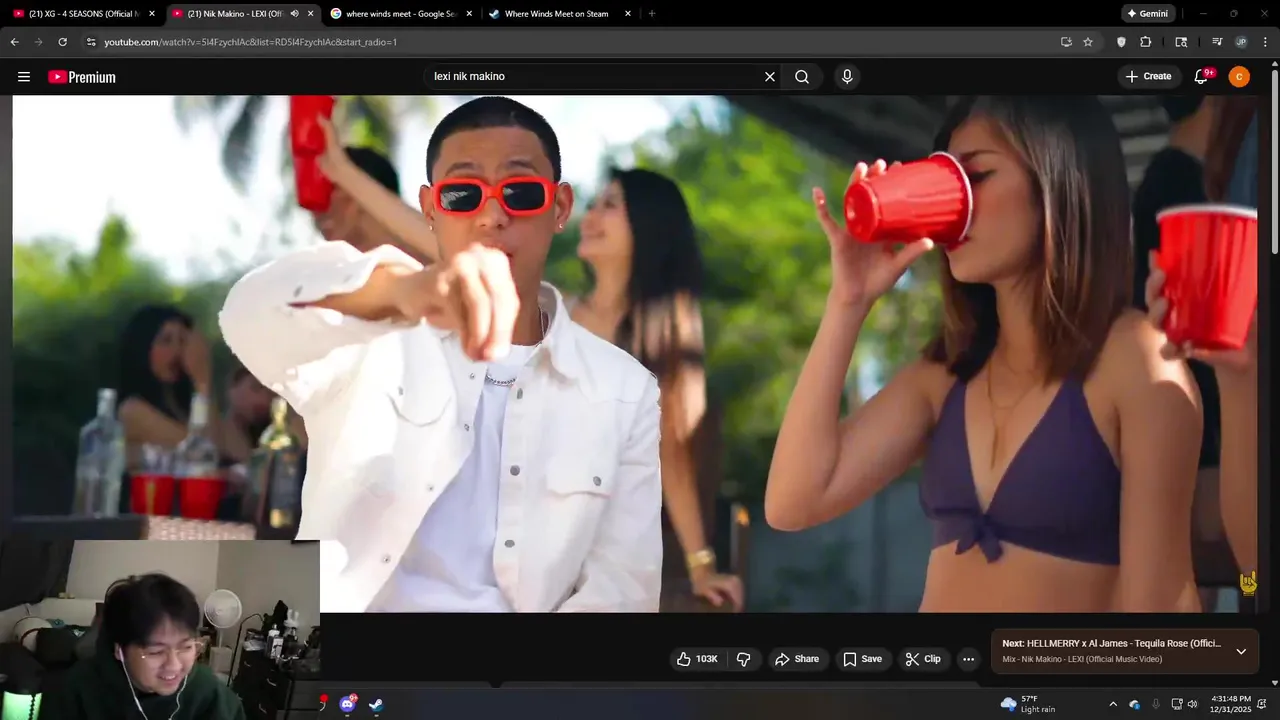Share this video
The image size is (1280, 720).
tap(797, 659)
